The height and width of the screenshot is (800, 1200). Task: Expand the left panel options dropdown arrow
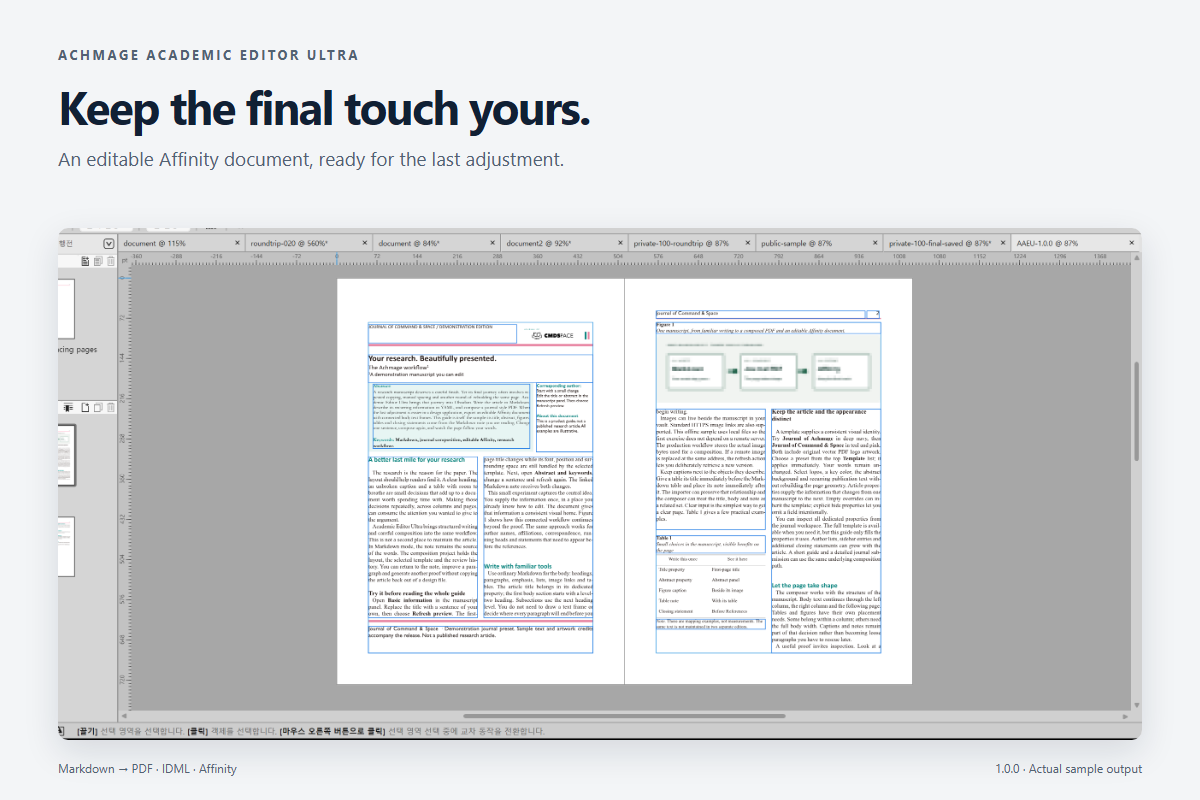click(x=108, y=244)
